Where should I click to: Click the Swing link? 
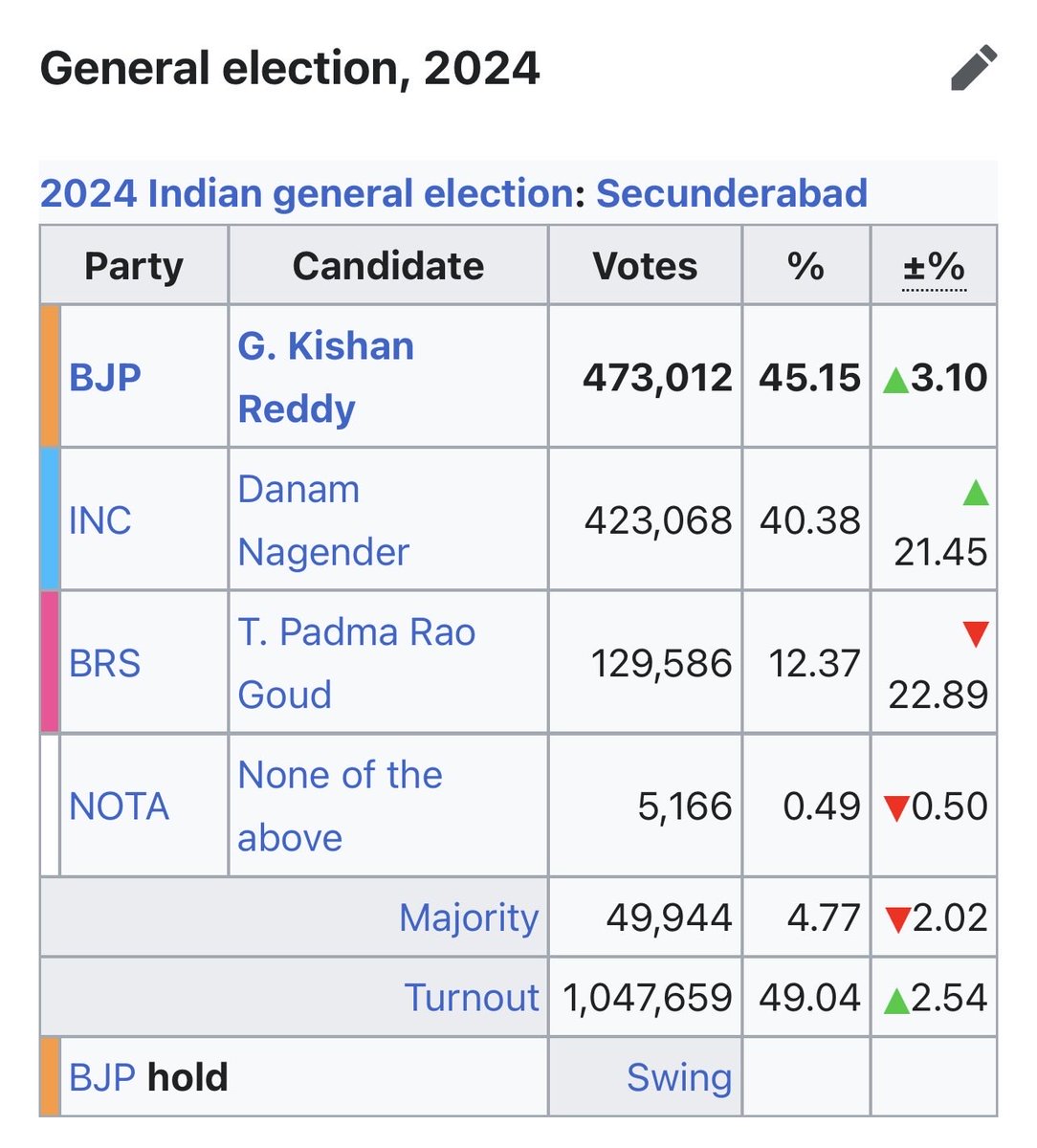tap(679, 1077)
